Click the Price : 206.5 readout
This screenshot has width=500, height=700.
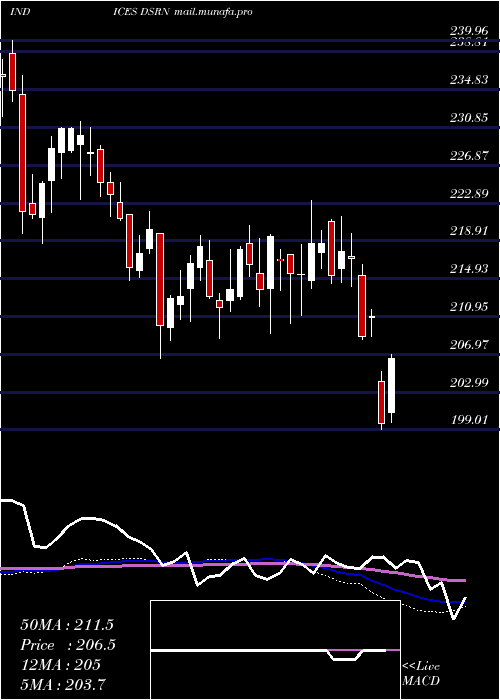(x=68, y=645)
